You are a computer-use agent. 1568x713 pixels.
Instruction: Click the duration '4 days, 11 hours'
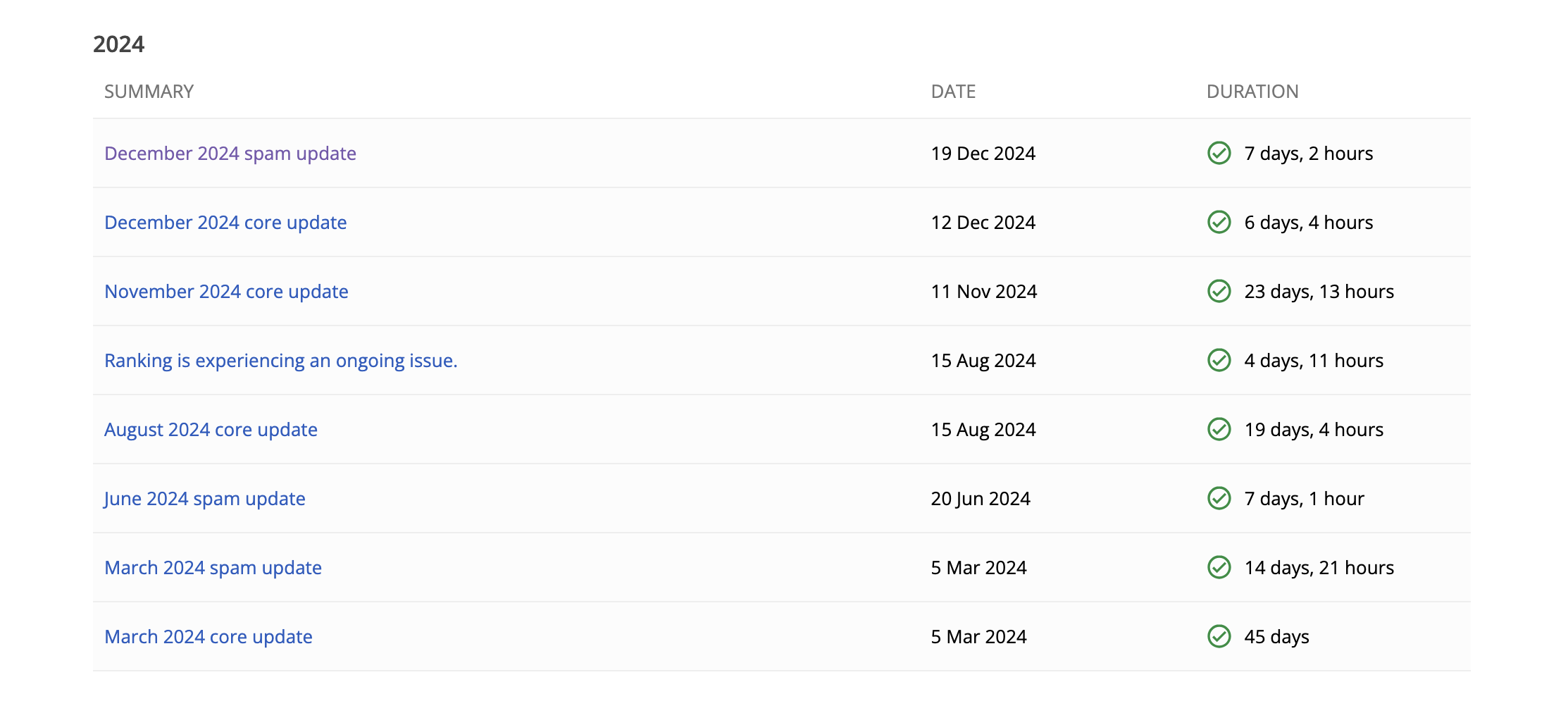click(1314, 361)
